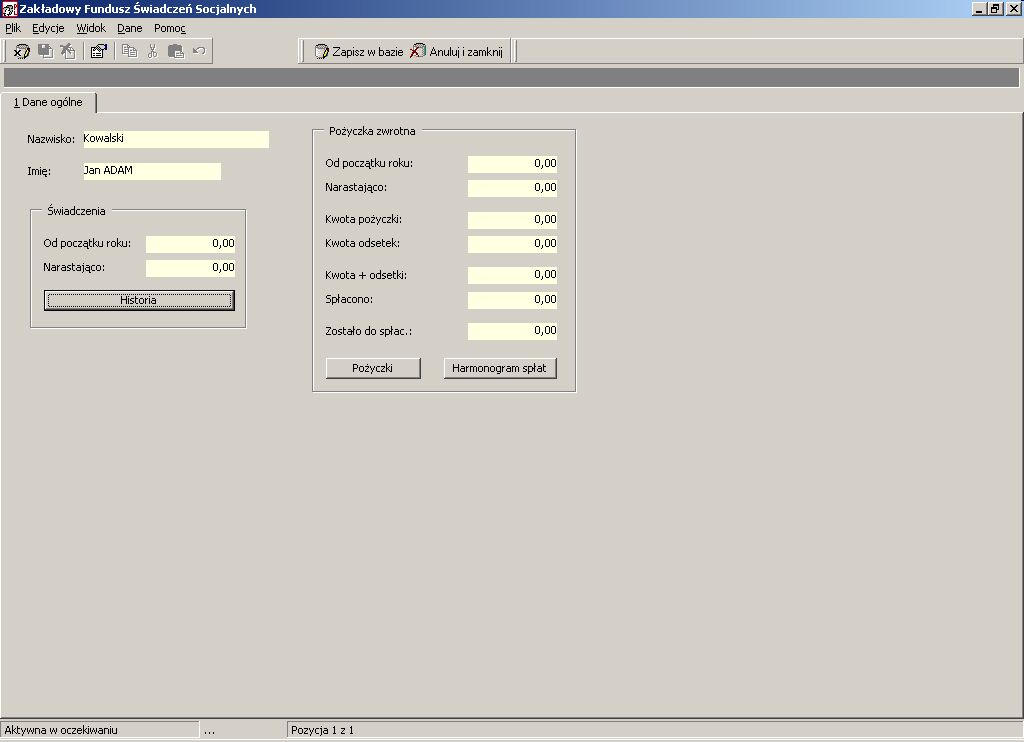Open the Widok menu
The image size is (1024, 742).
pyautogui.click(x=91, y=28)
